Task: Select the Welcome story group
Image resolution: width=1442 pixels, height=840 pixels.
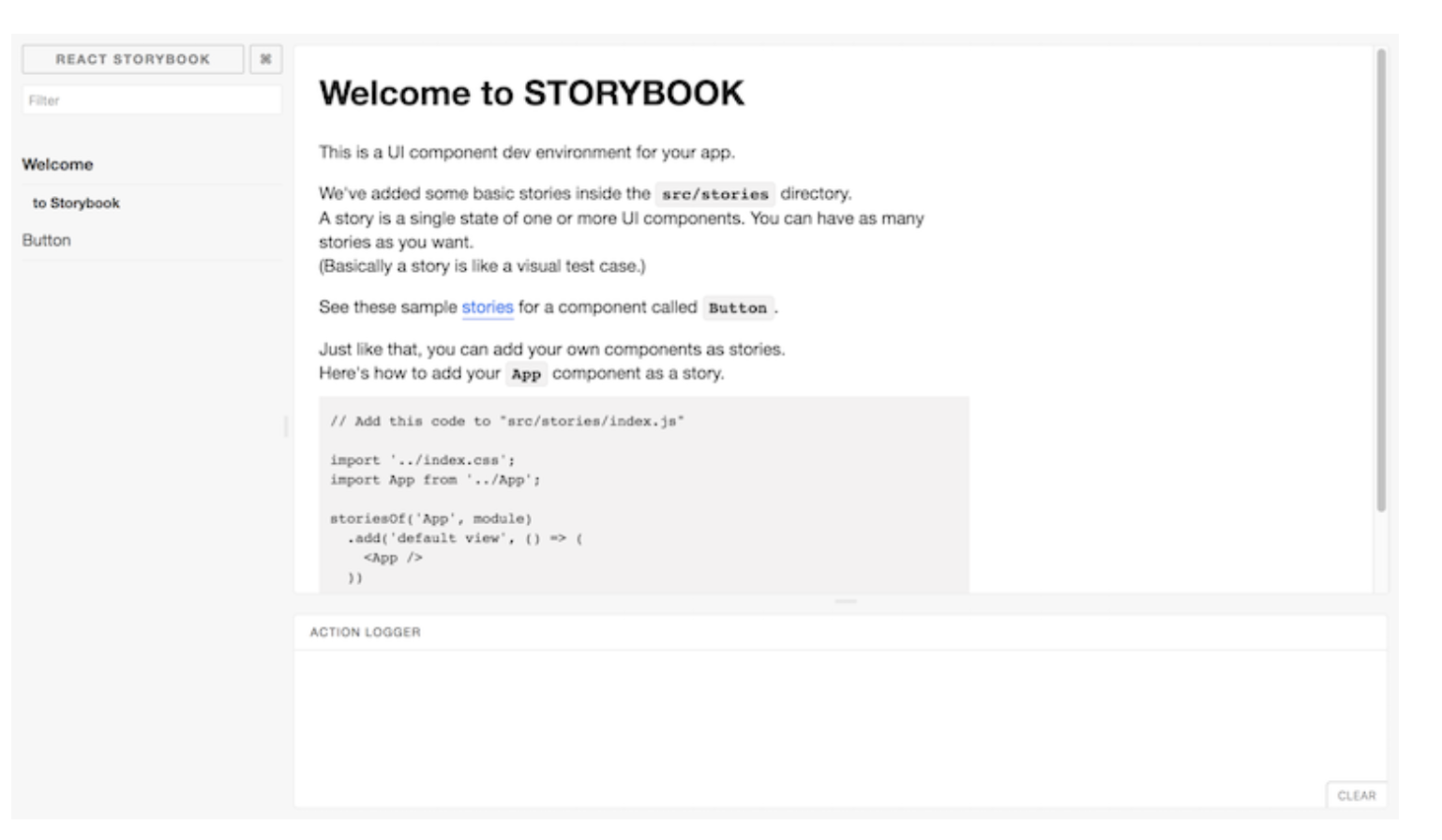Action: click(x=58, y=164)
